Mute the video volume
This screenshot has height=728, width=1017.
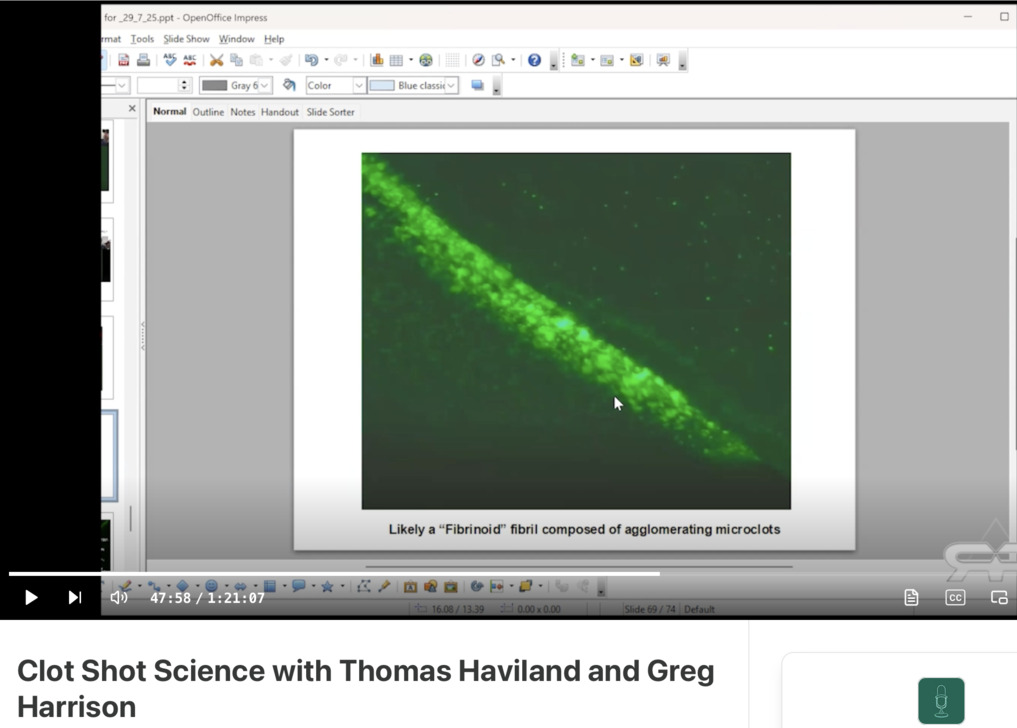tap(119, 597)
